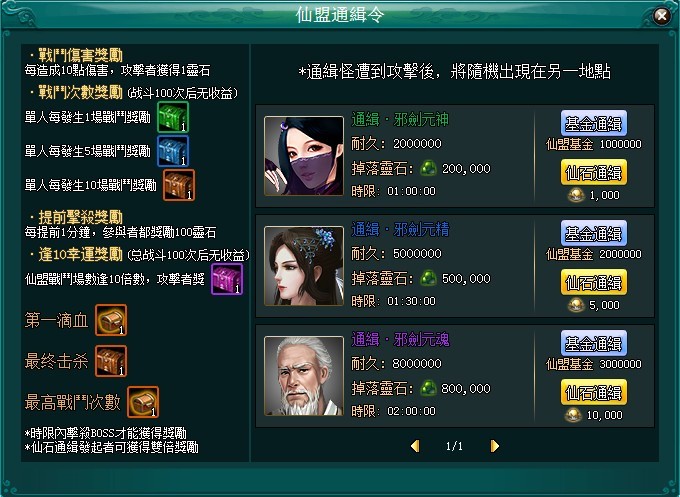The image size is (680, 497).
Task: Click green spirit stone icon of 邪劍元神
Action: tap(428, 168)
